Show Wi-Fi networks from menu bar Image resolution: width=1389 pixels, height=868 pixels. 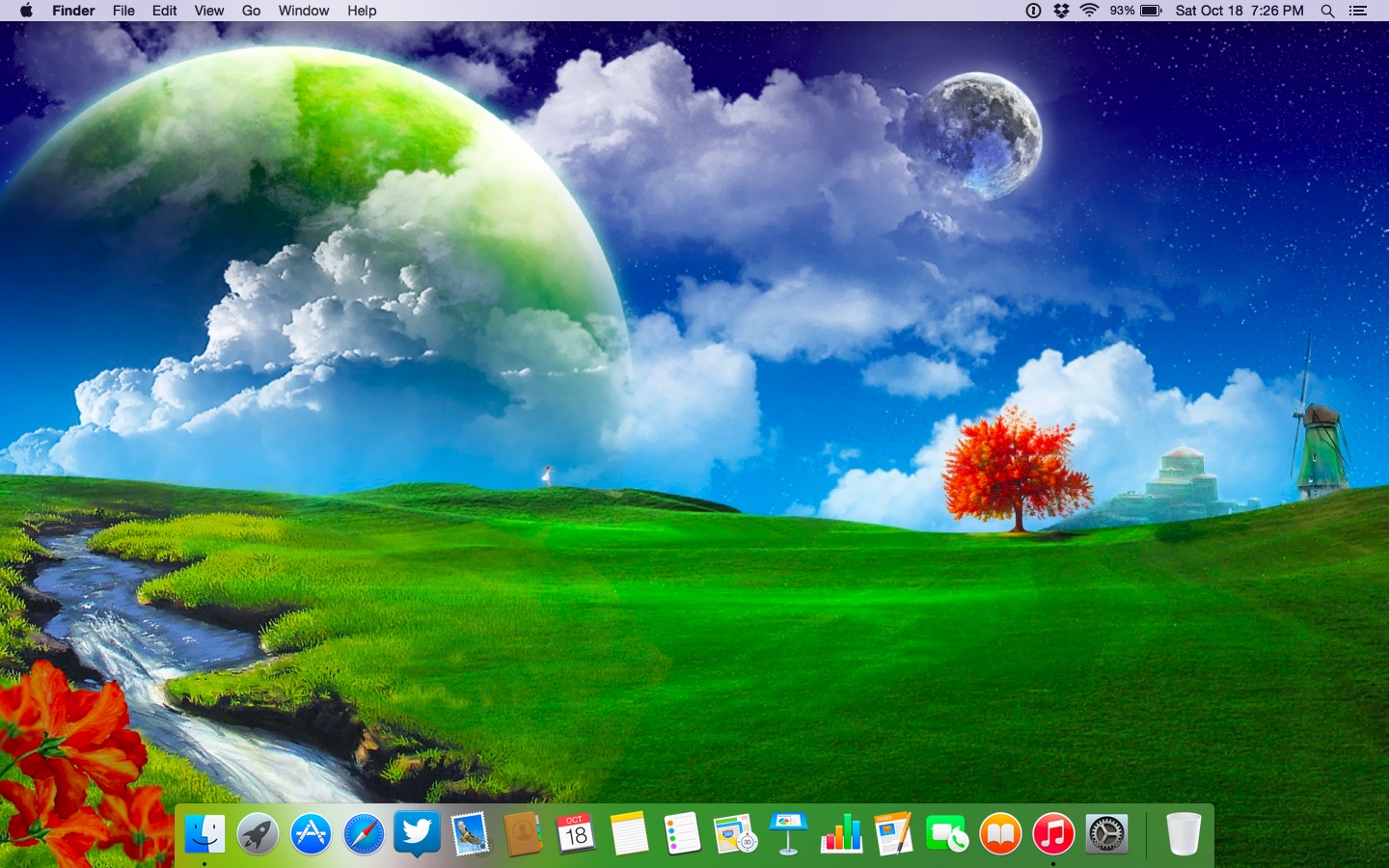[x=1090, y=11]
